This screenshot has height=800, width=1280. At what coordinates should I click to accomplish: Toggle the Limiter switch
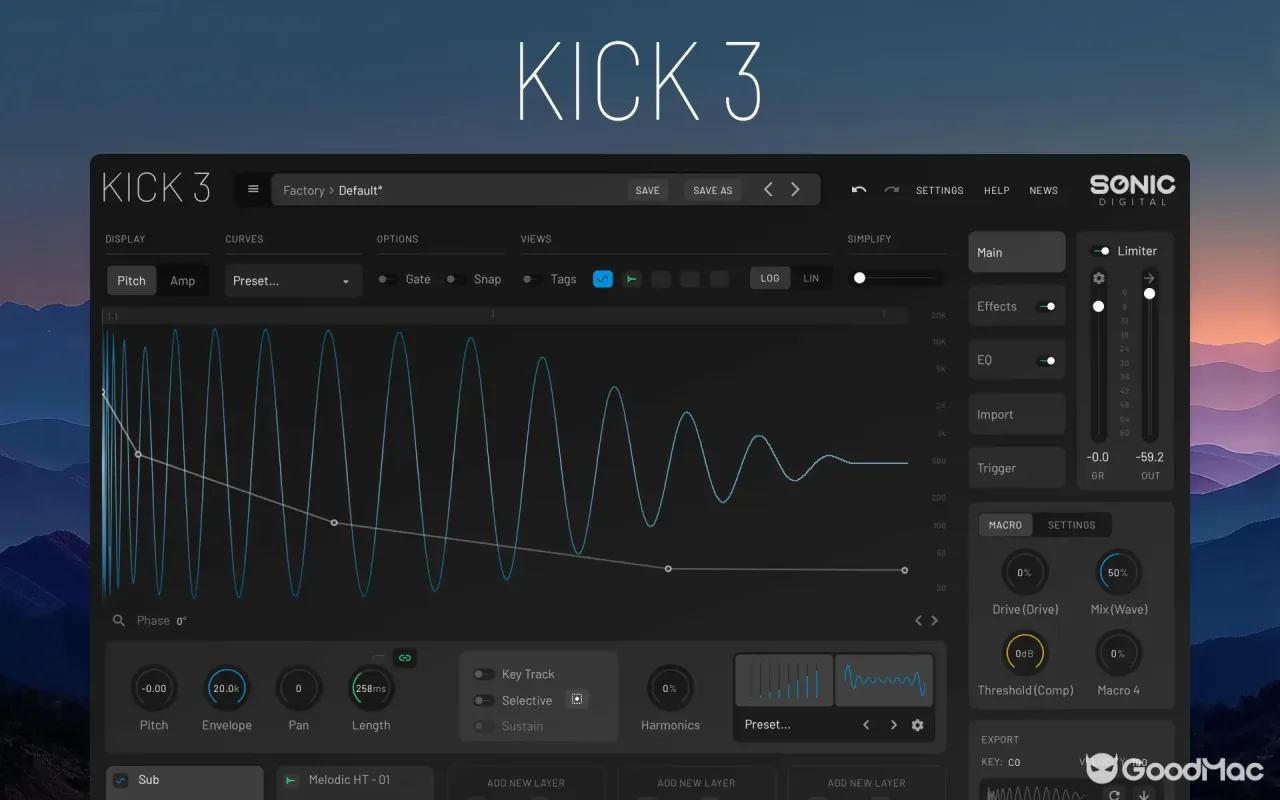coord(1099,251)
